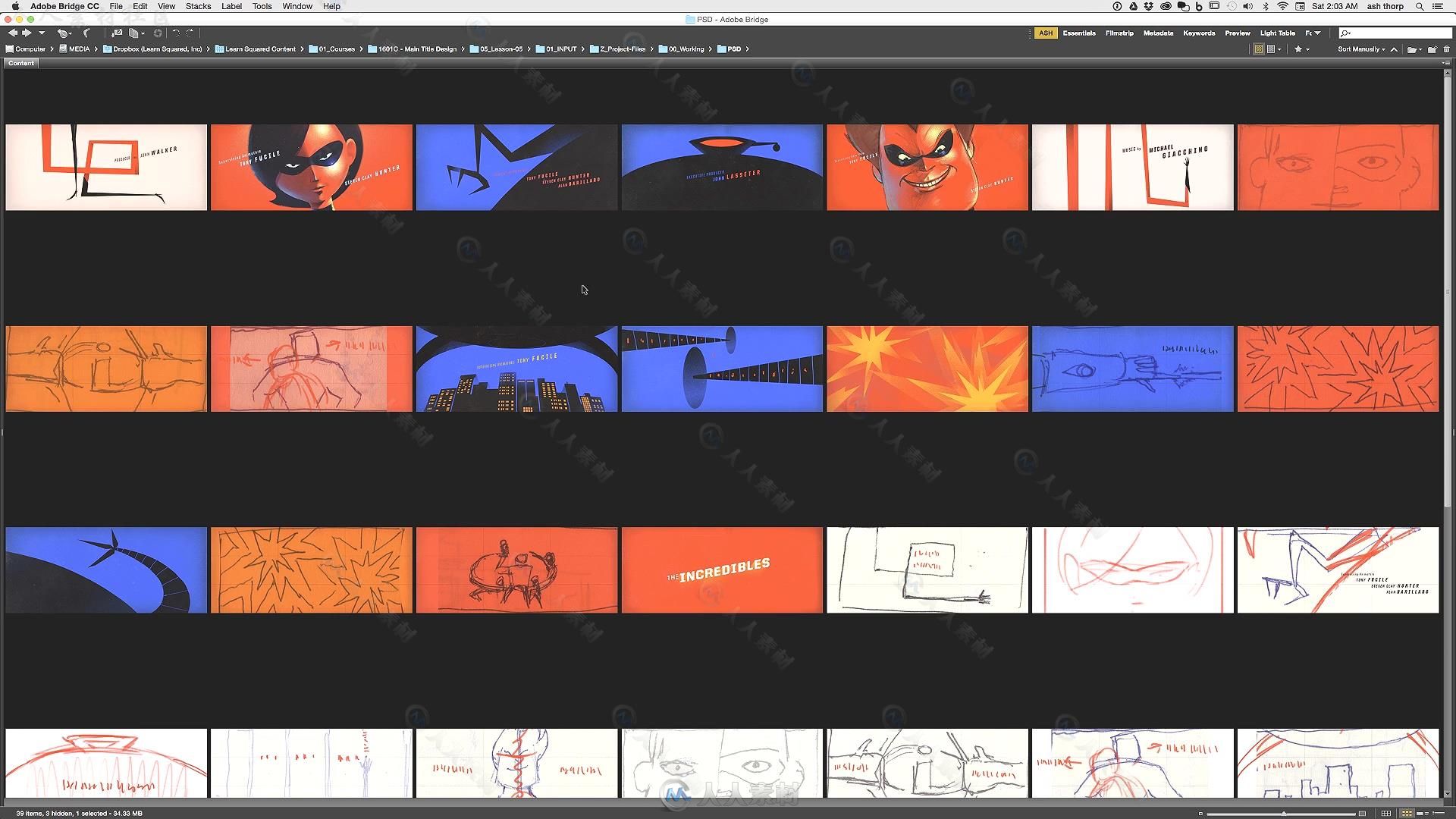Expand the chevron after the PSD breadcrumb
The height and width of the screenshot is (819, 1456).
click(x=748, y=49)
